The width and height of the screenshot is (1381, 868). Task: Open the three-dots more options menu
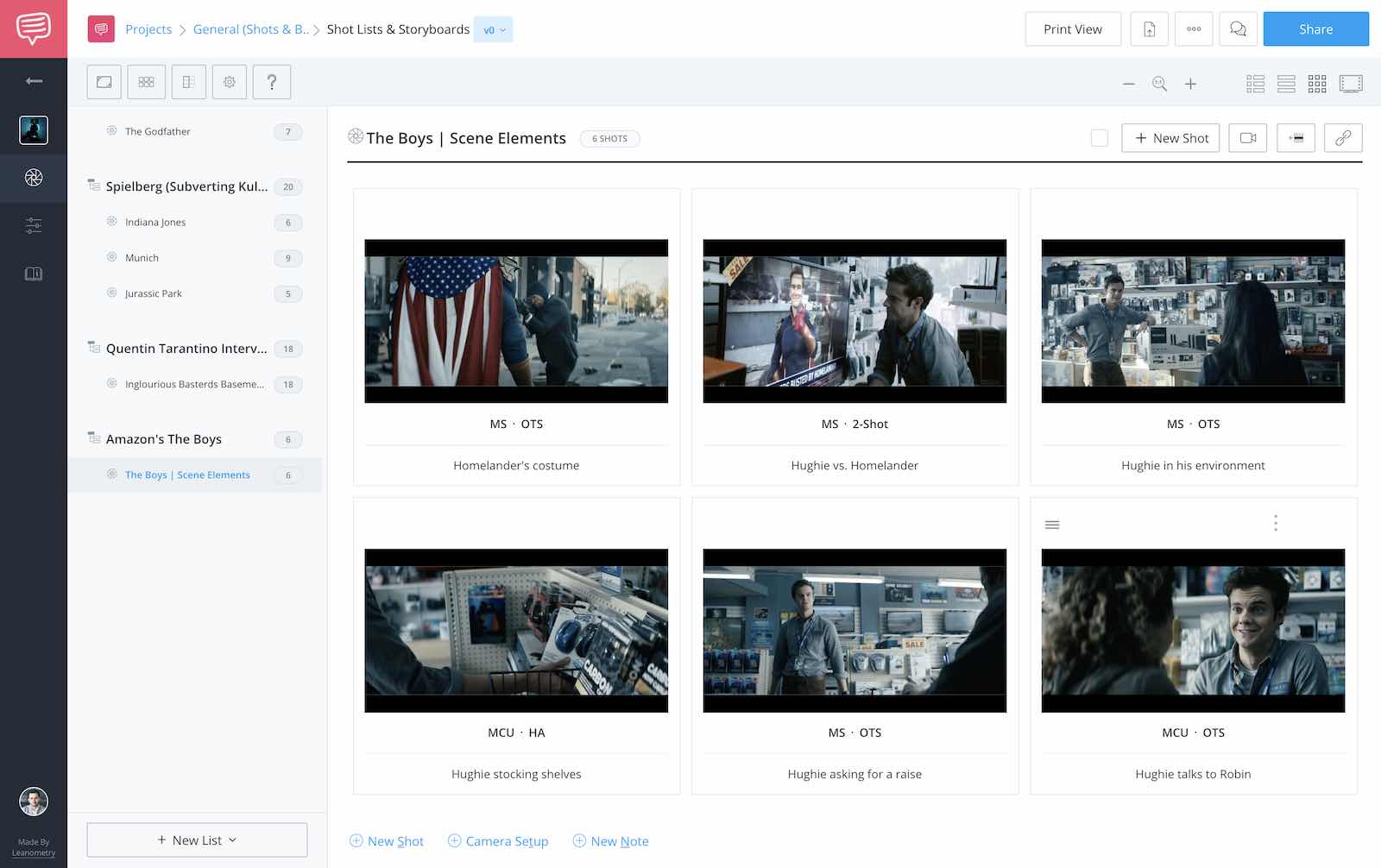pyautogui.click(x=1194, y=29)
